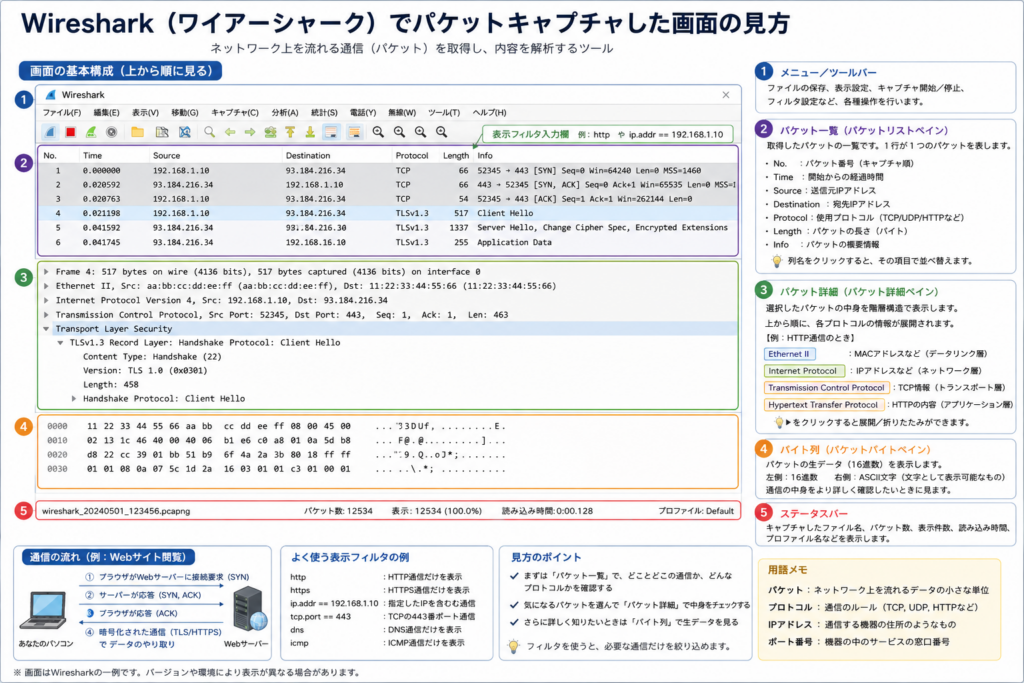Sort packets by the Time column header
Screen dimensions: 1024x683
92,155
